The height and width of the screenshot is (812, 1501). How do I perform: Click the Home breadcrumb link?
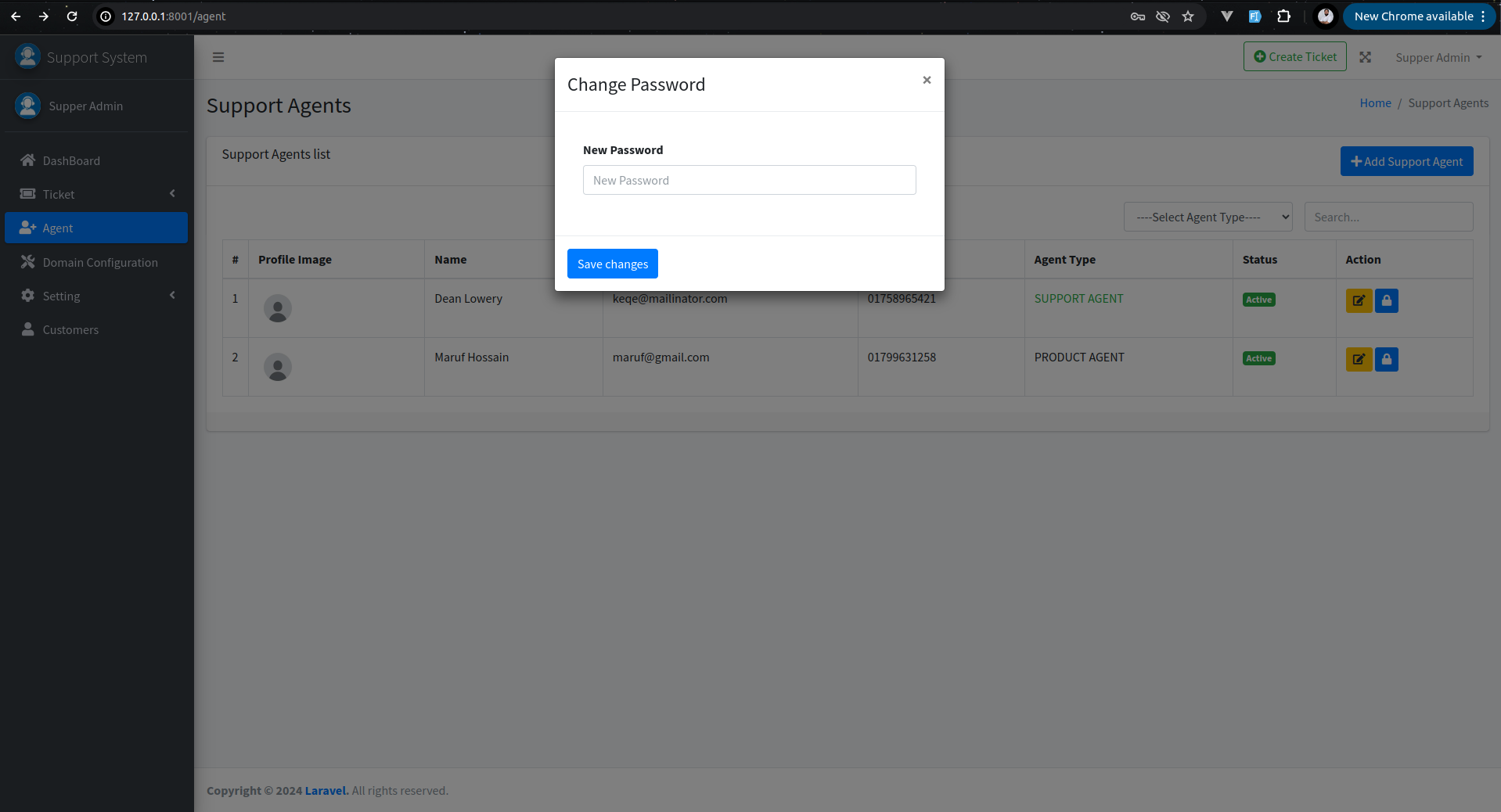pos(1375,103)
